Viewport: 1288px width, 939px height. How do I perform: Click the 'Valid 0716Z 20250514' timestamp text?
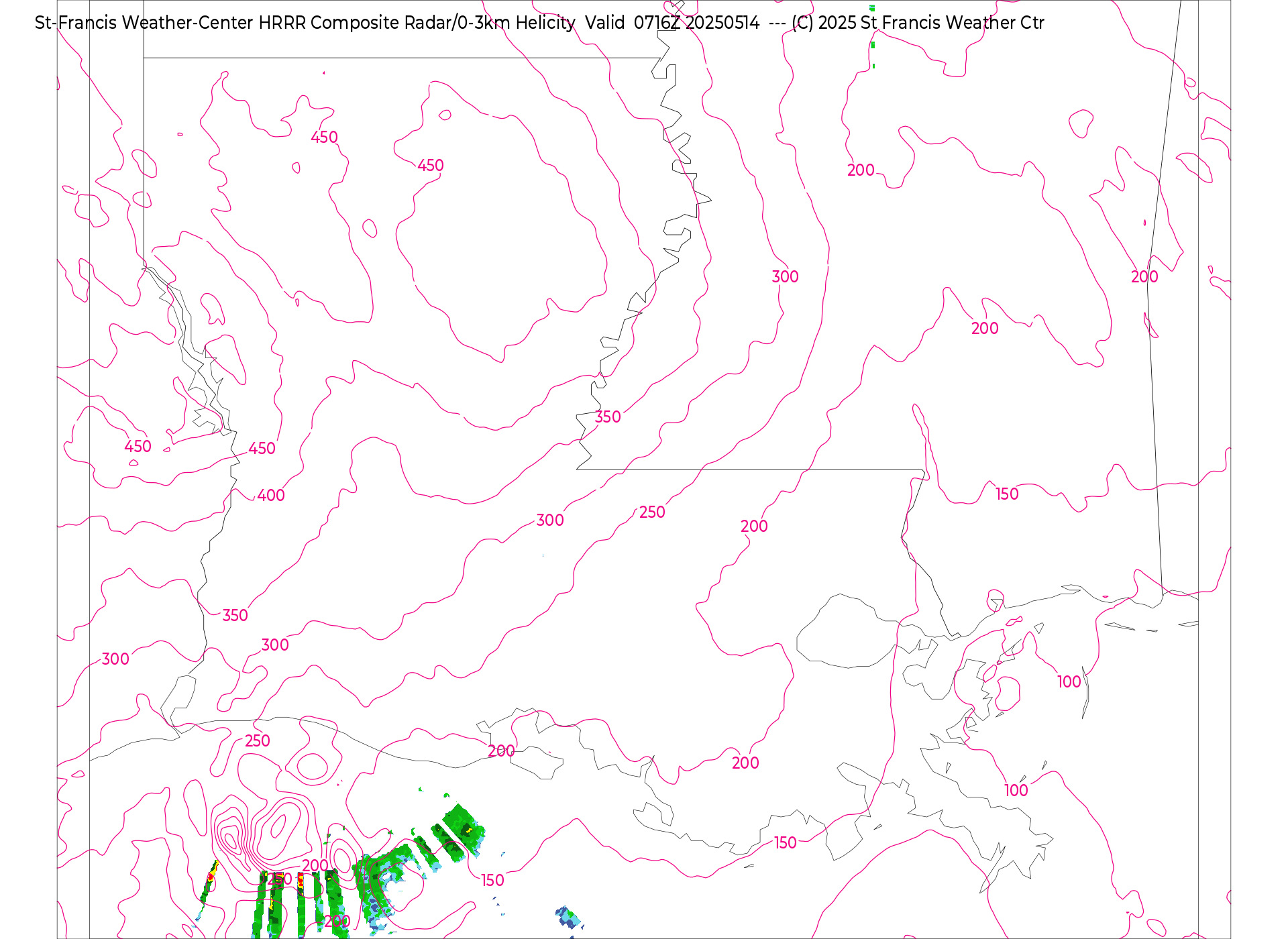pyautogui.click(x=672, y=23)
